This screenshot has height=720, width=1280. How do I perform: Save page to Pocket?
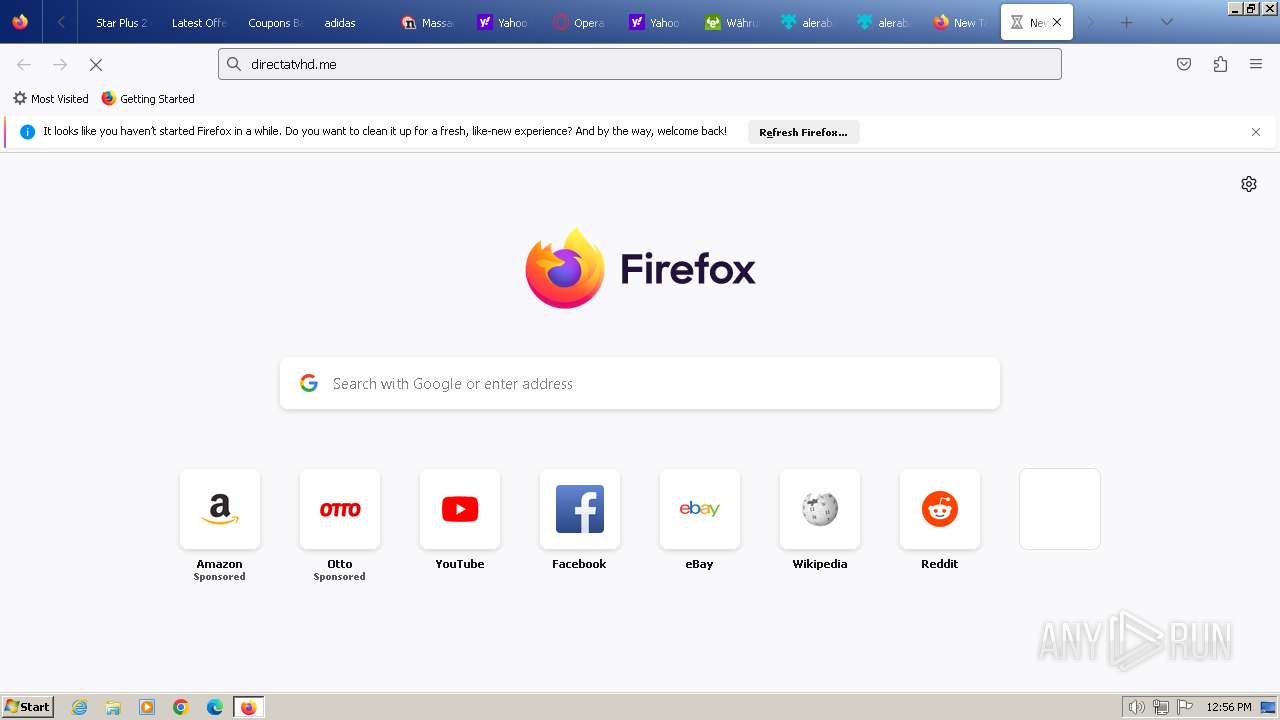click(1184, 64)
